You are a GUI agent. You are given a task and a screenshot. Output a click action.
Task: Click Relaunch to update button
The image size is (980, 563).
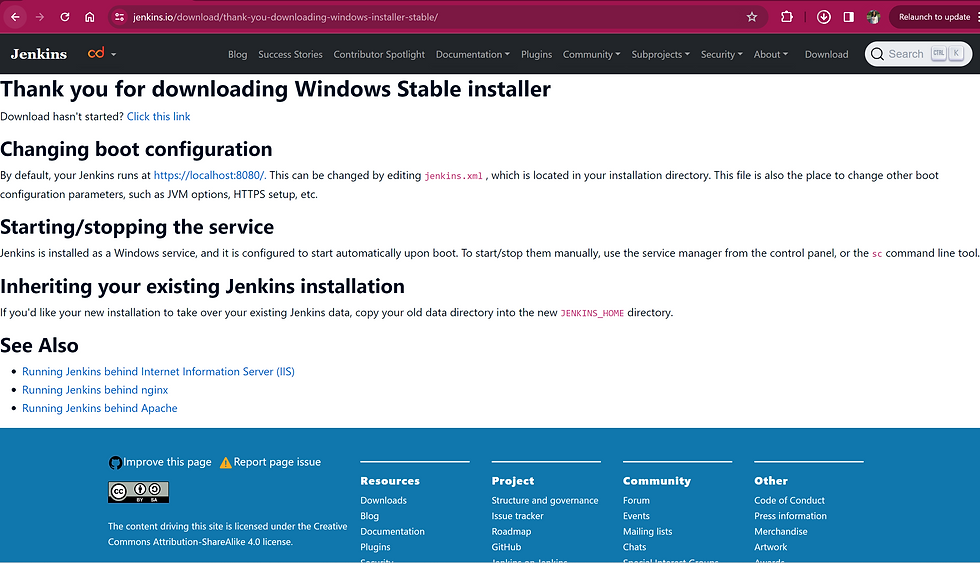pos(934,17)
